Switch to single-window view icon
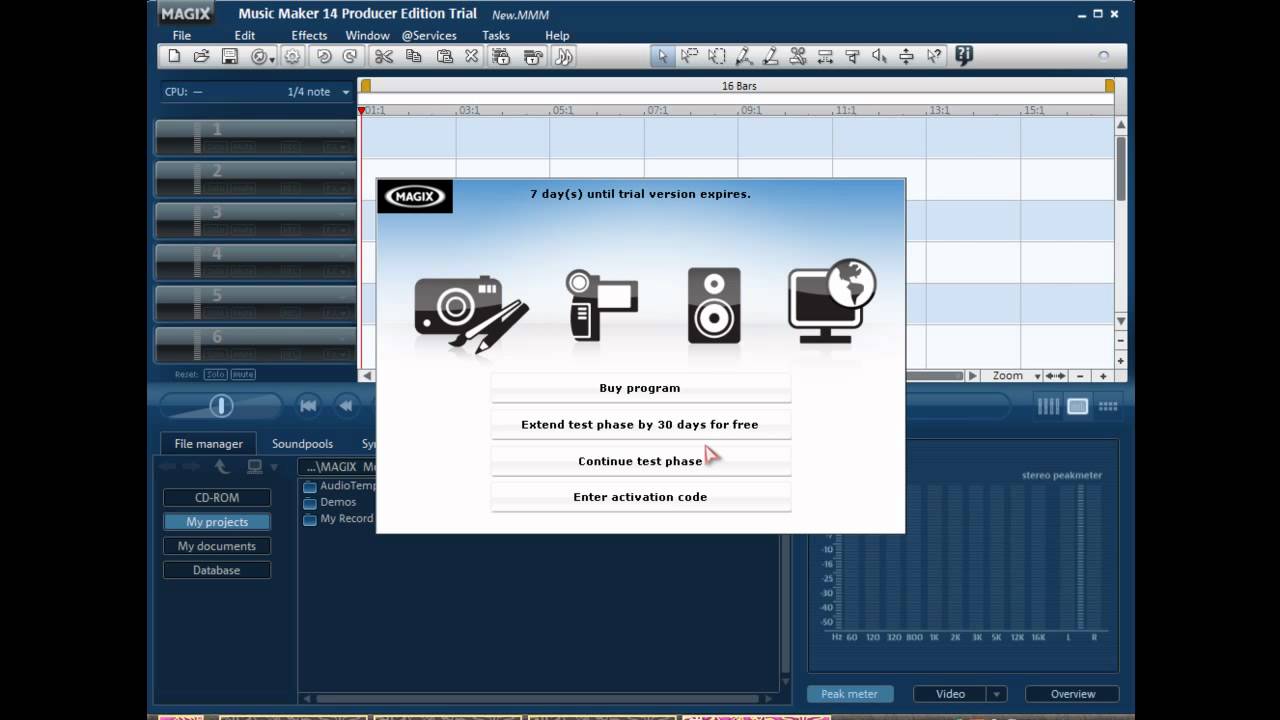This screenshot has height=720, width=1280. coord(1078,406)
